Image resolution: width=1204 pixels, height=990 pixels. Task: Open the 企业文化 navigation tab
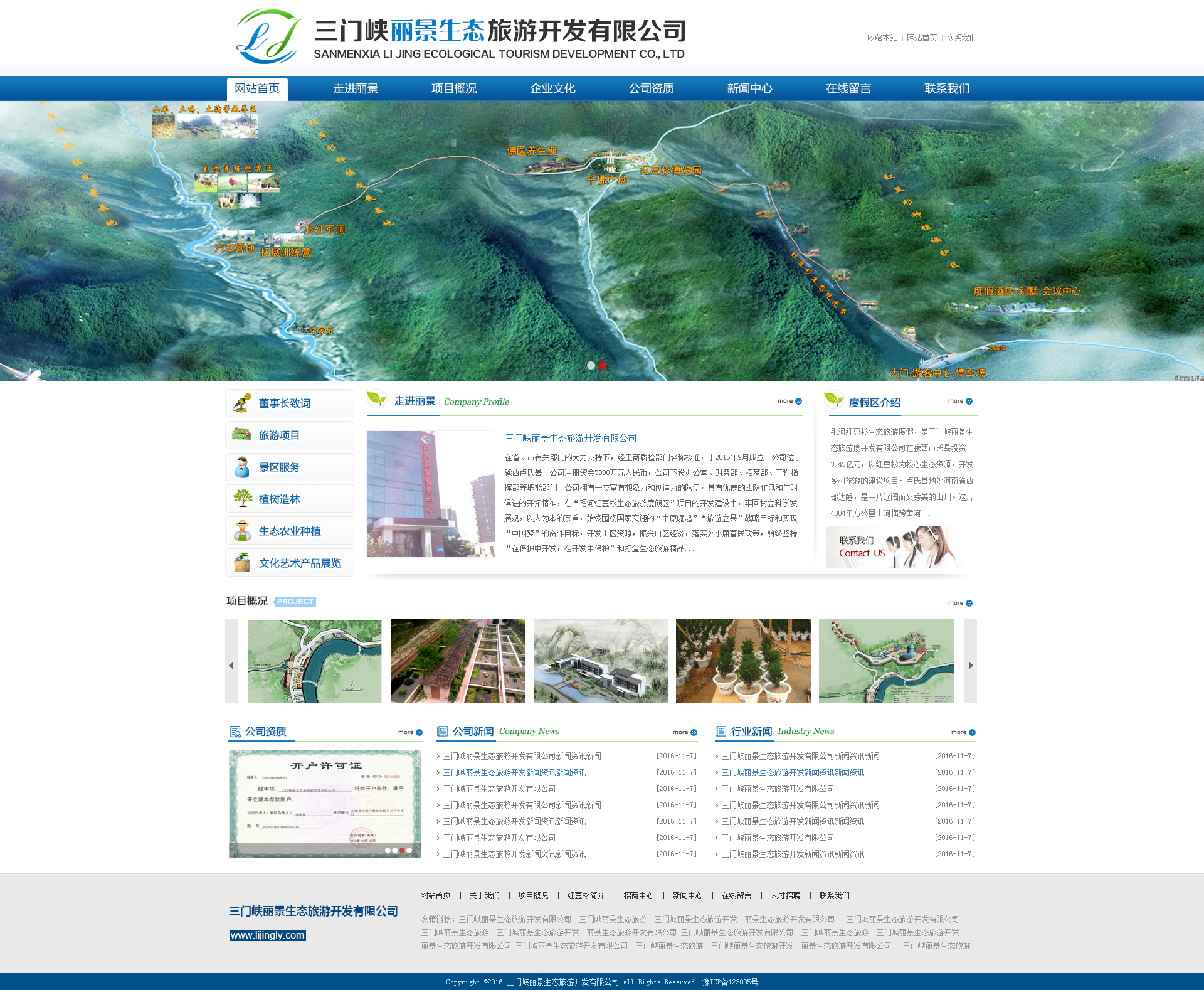[552, 88]
